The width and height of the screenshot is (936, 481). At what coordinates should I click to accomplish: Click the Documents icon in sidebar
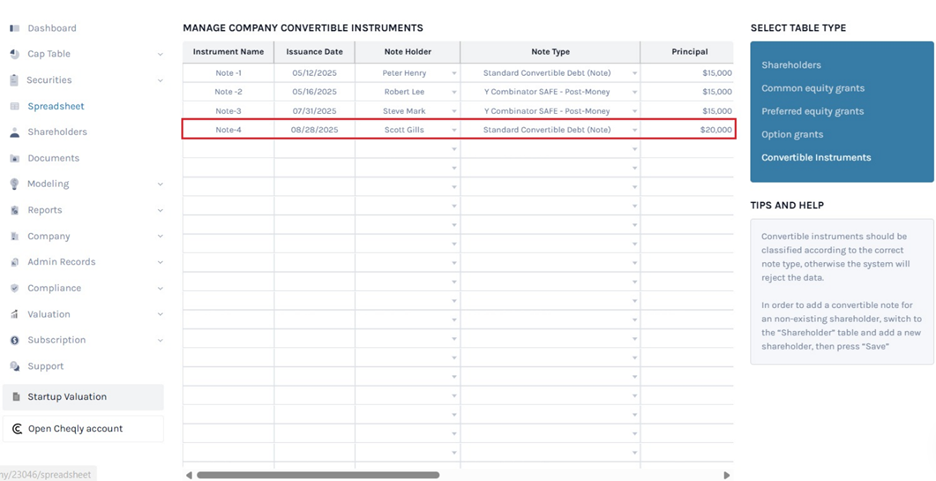15,158
